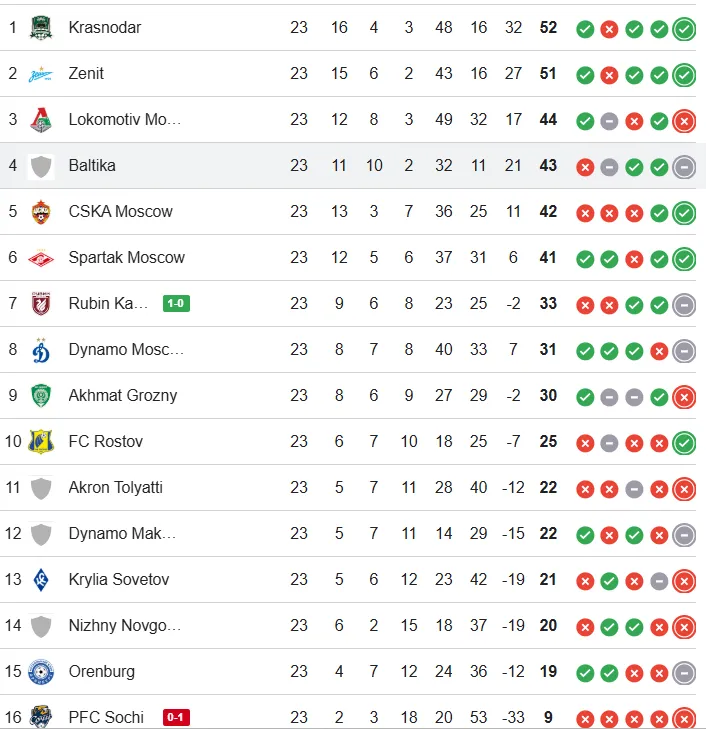Open the Akron Tolyatti team link
Image resolution: width=706 pixels, height=729 pixels.
(x=115, y=487)
